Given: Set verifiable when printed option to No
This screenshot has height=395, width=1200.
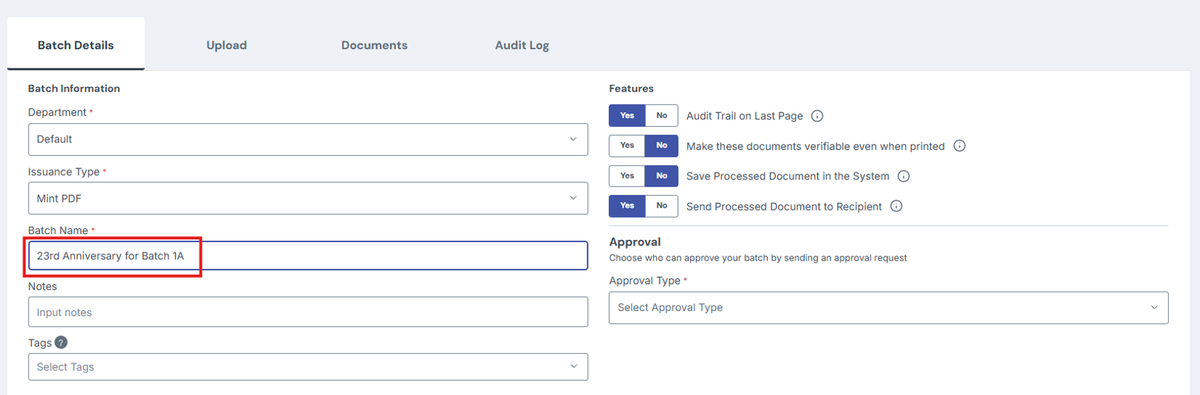Looking at the screenshot, I should (x=661, y=146).
